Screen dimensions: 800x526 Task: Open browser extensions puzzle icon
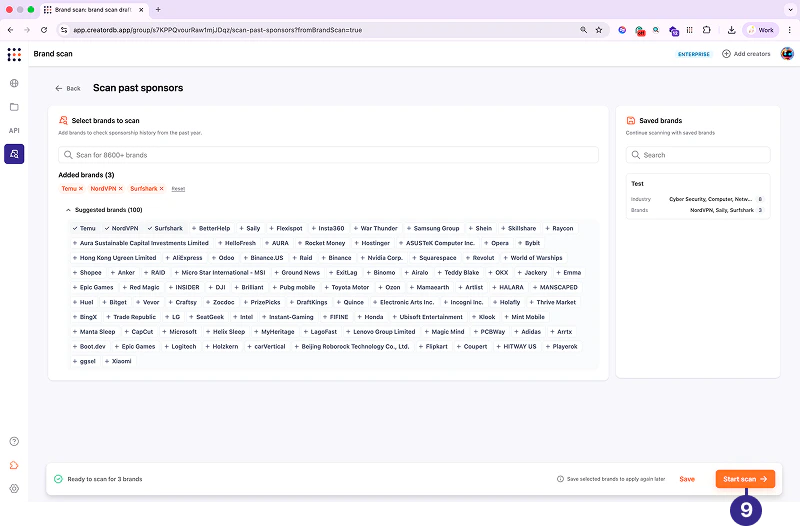click(707, 30)
